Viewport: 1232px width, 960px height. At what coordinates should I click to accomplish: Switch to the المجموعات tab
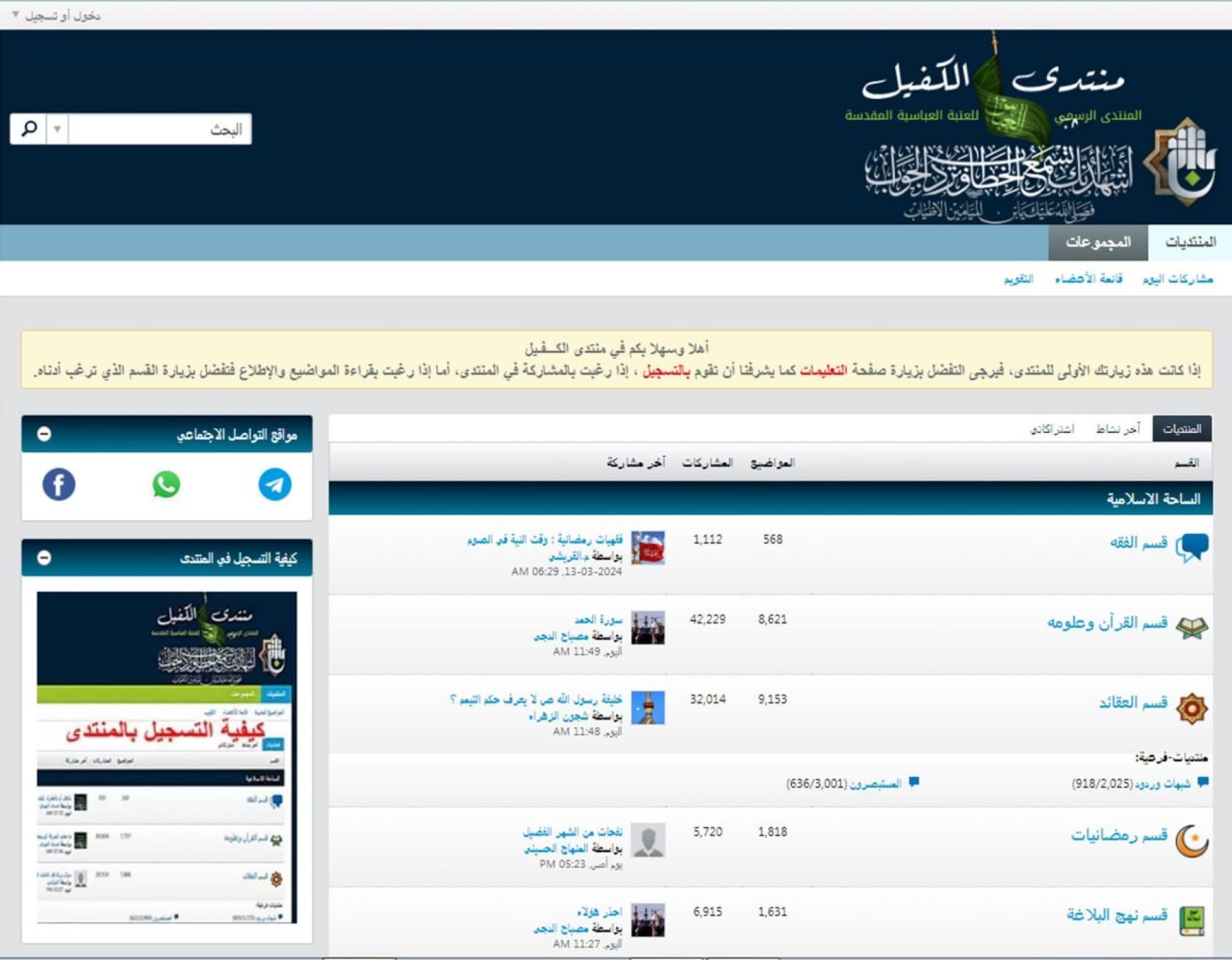pyautogui.click(x=1098, y=242)
